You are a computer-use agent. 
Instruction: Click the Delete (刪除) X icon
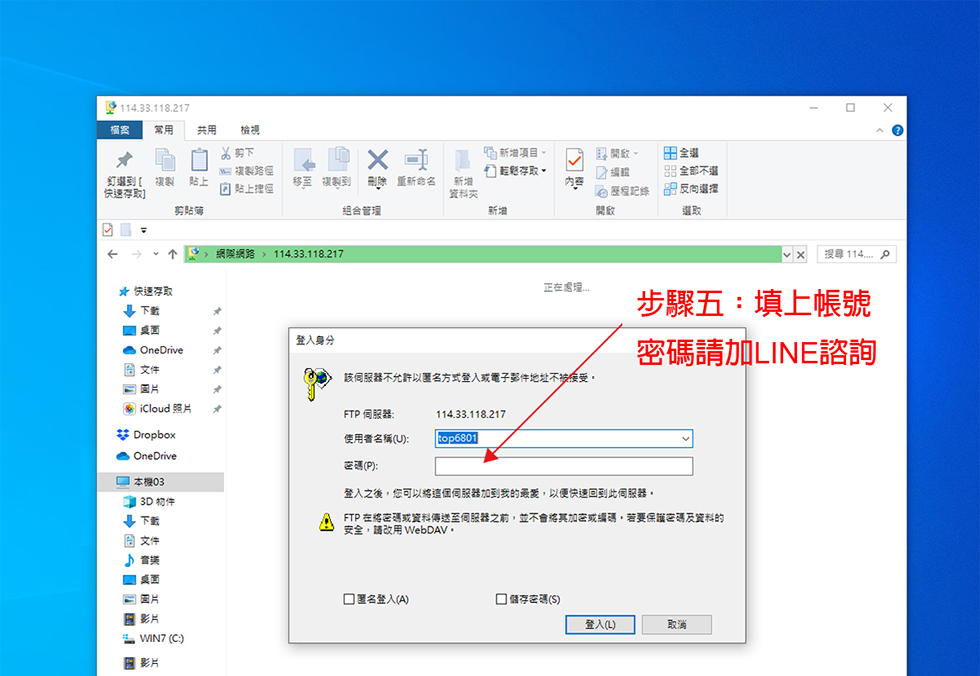(x=377, y=160)
